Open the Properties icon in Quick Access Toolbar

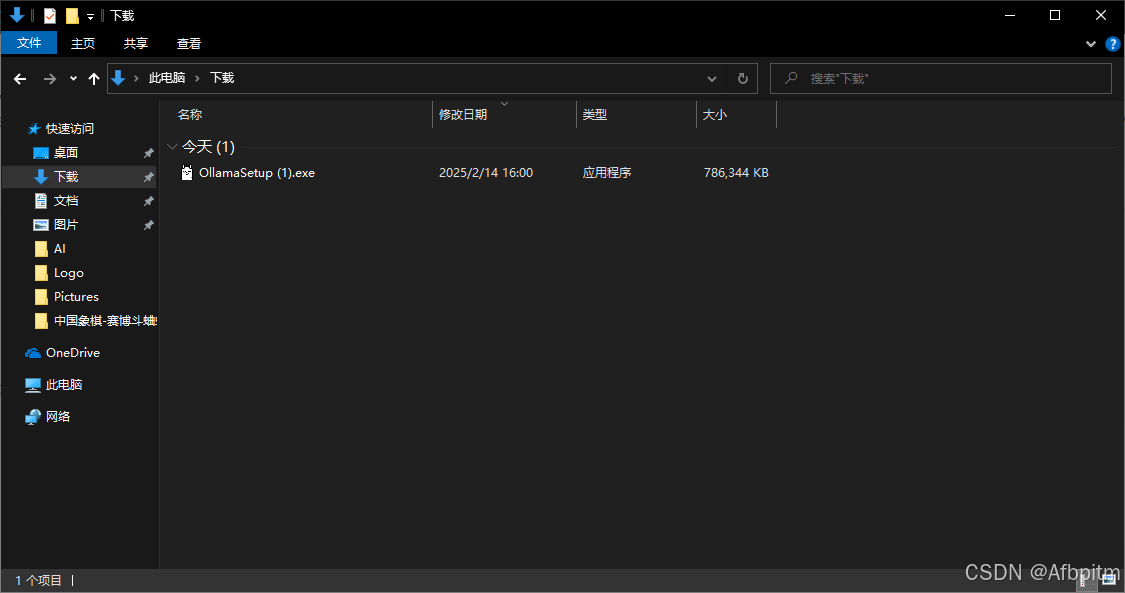point(49,15)
